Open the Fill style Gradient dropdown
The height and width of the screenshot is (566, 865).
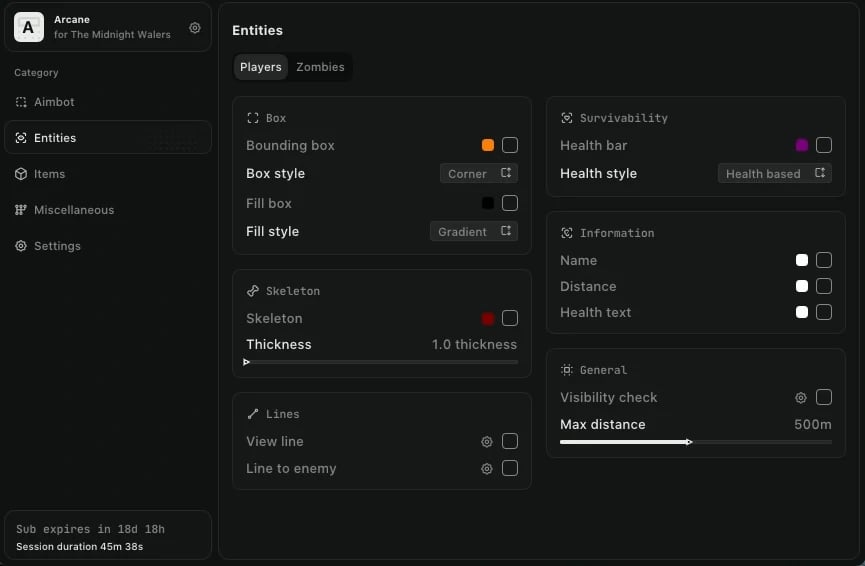[x=474, y=231]
